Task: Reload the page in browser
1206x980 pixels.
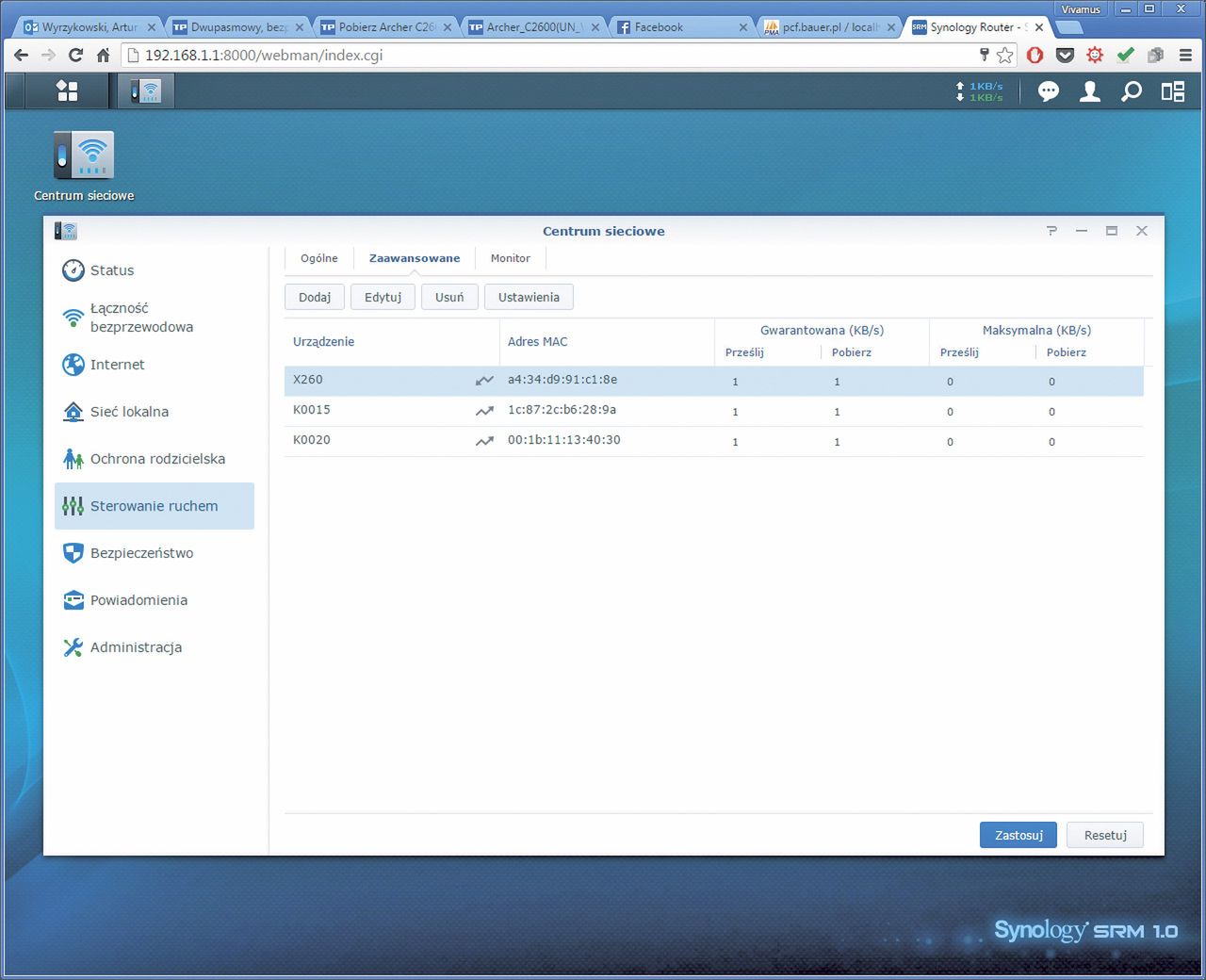Action: [76, 56]
